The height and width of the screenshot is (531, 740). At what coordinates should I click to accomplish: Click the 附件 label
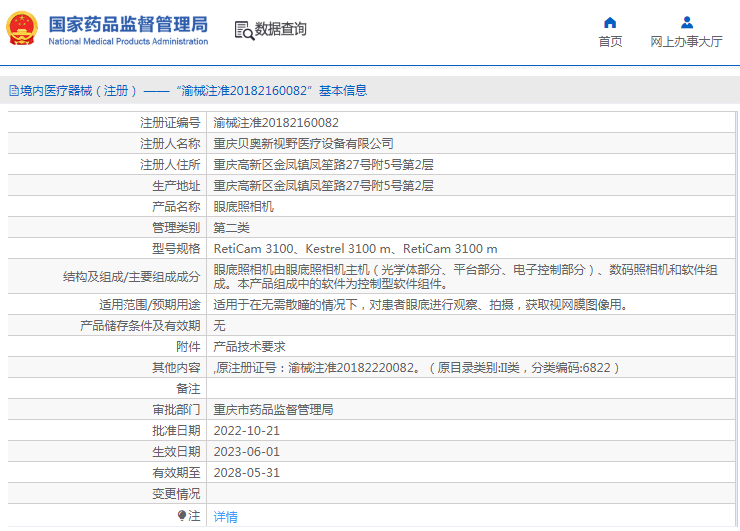[x=188, y=347]
